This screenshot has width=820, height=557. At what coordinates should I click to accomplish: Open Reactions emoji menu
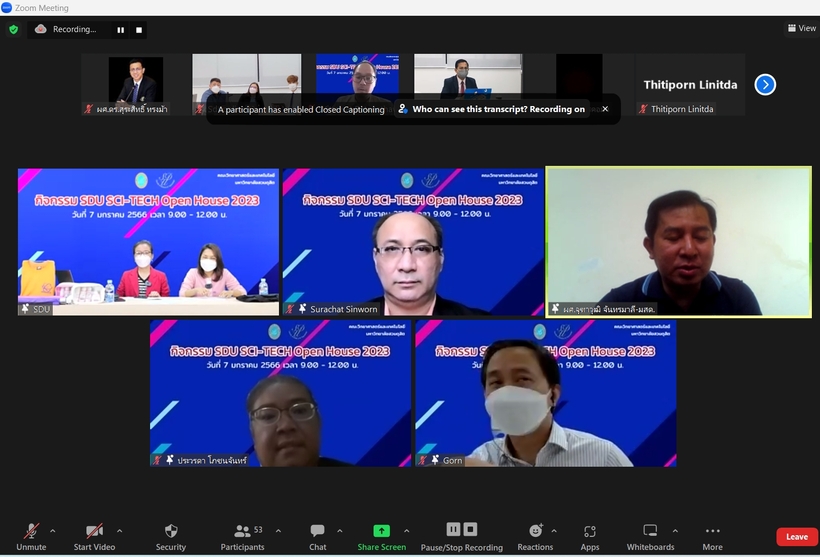pyautogui.click(x=535, y=537)
